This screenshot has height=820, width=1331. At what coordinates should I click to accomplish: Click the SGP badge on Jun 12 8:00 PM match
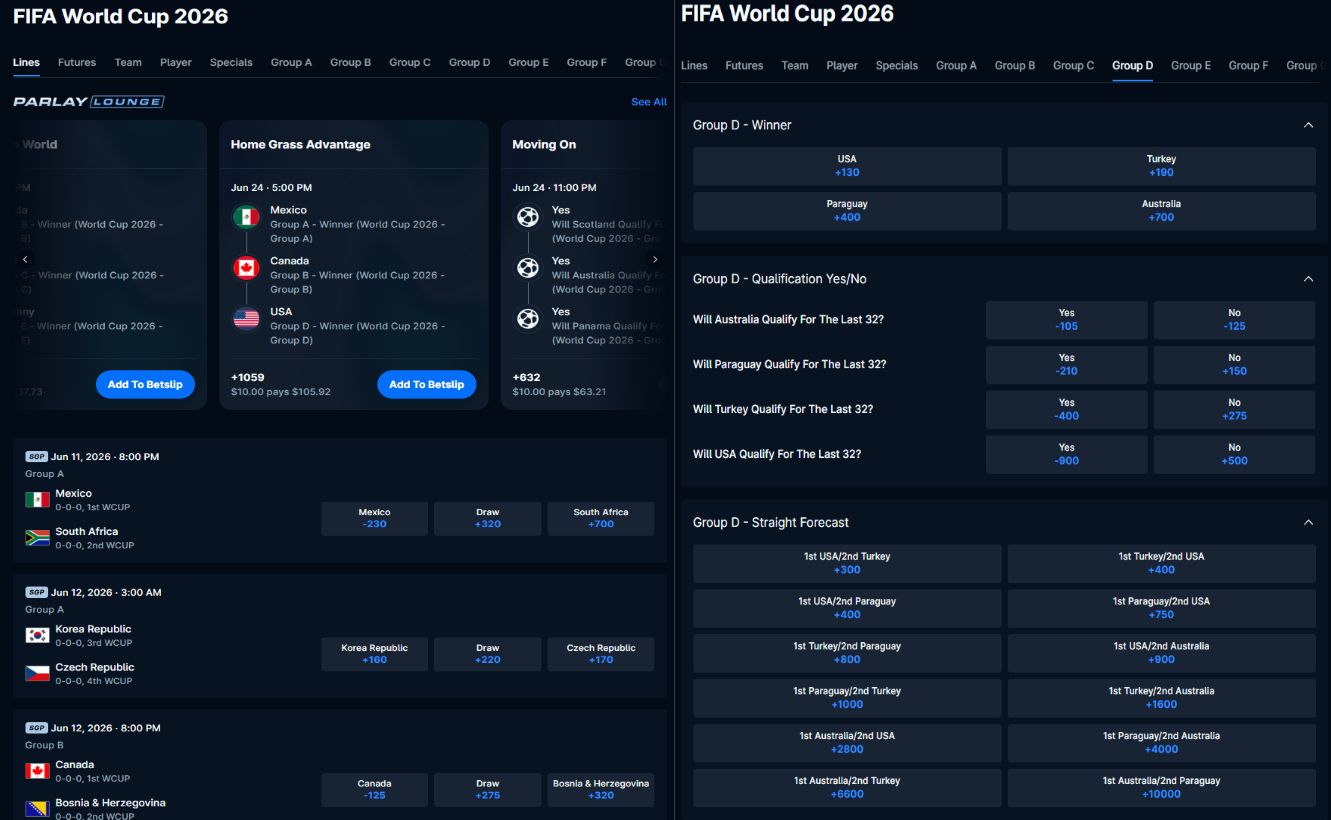pos(36,729)
